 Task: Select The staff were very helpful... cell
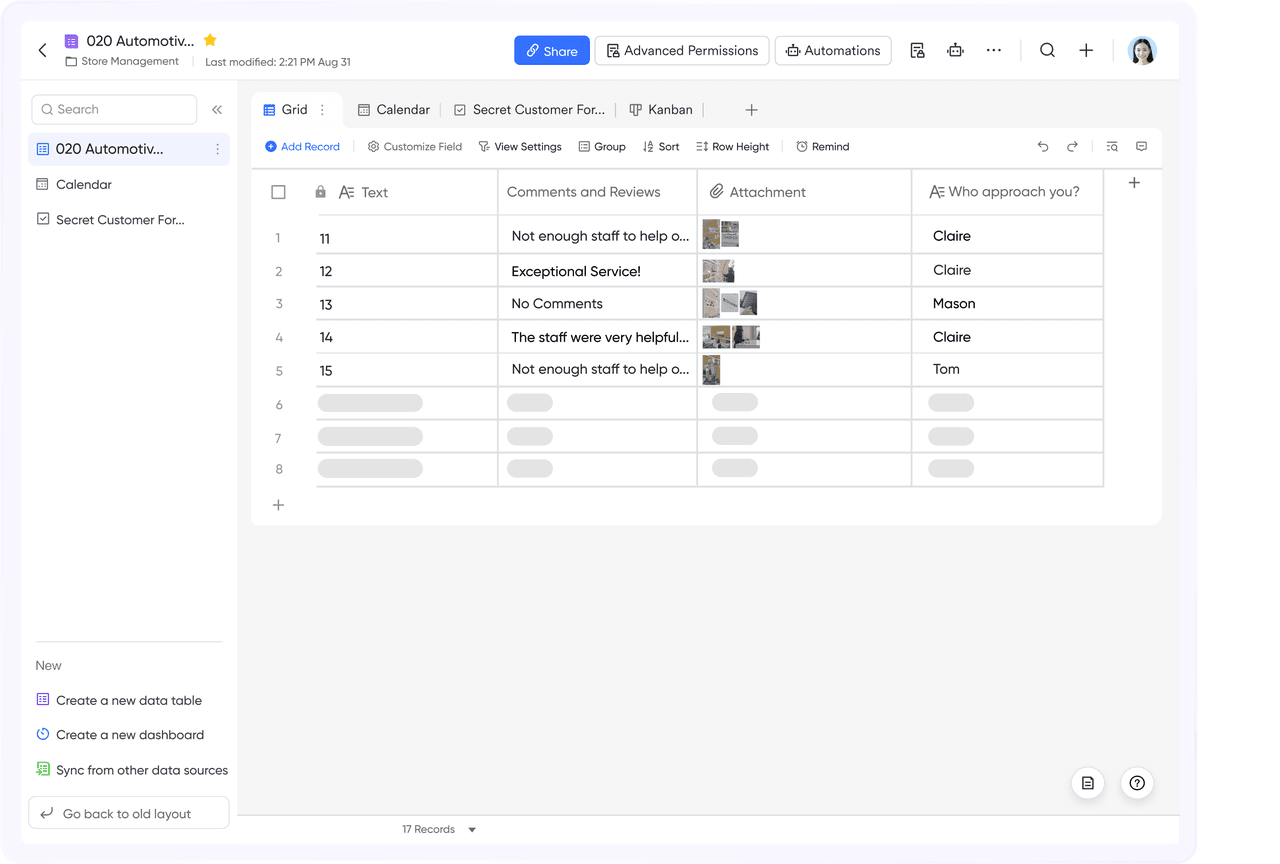597,337
